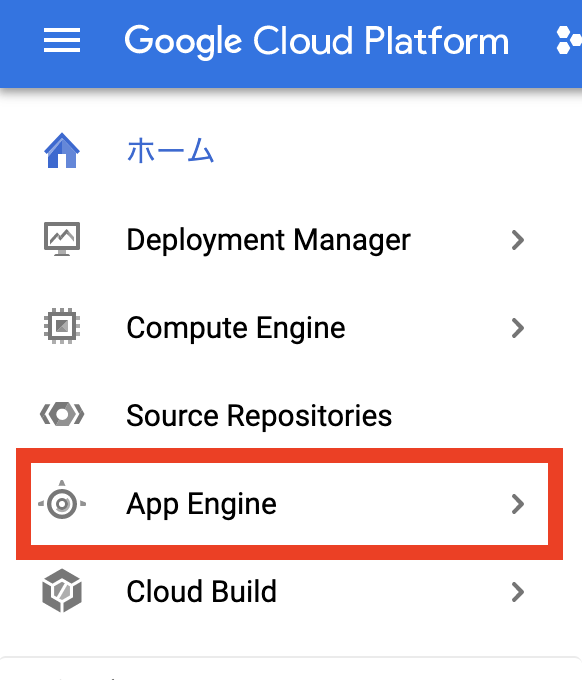
Task: Open Cloud Build menu item
Action: tap(201, 592)
